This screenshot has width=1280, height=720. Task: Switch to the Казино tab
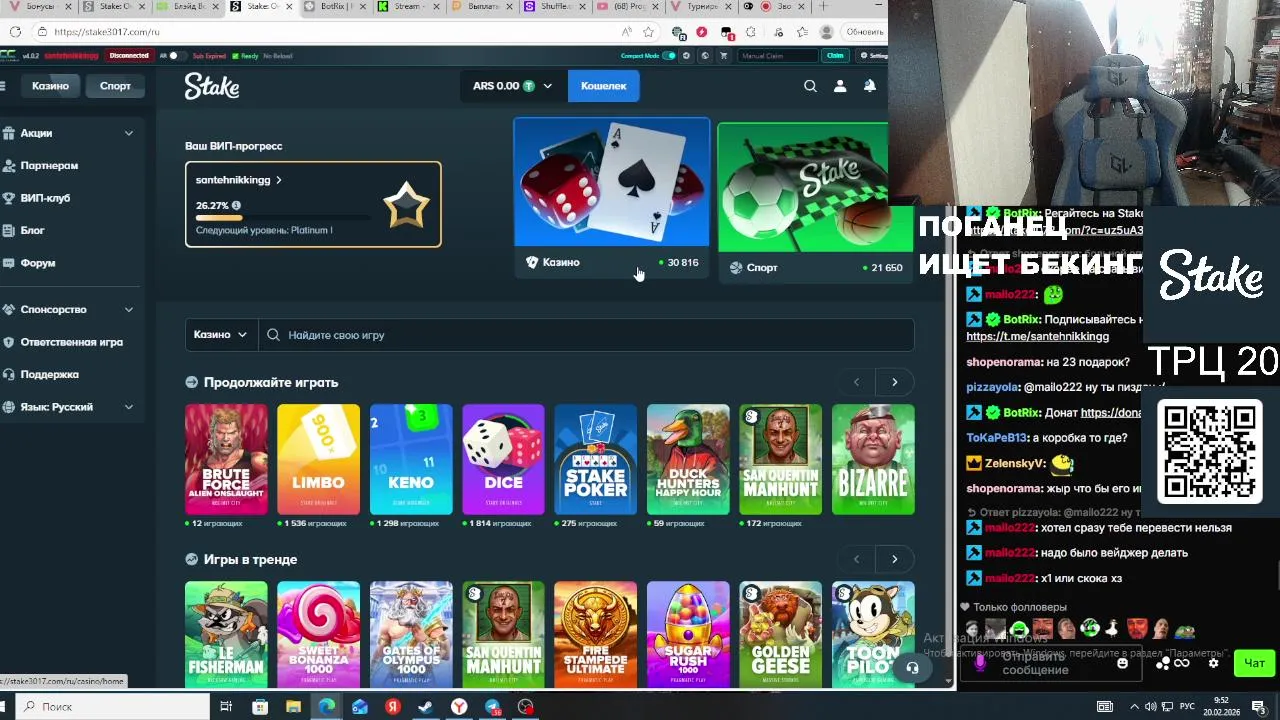click(x=50, y=86)
